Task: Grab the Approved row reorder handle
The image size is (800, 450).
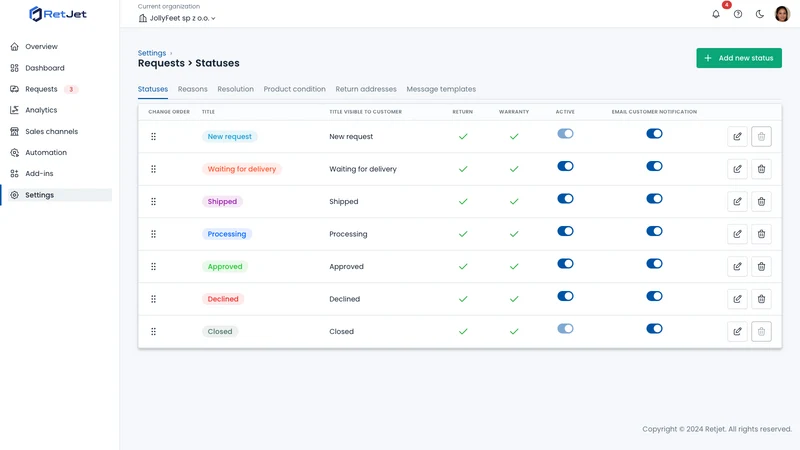Action: pyautogui.click(x=154, y=266)
